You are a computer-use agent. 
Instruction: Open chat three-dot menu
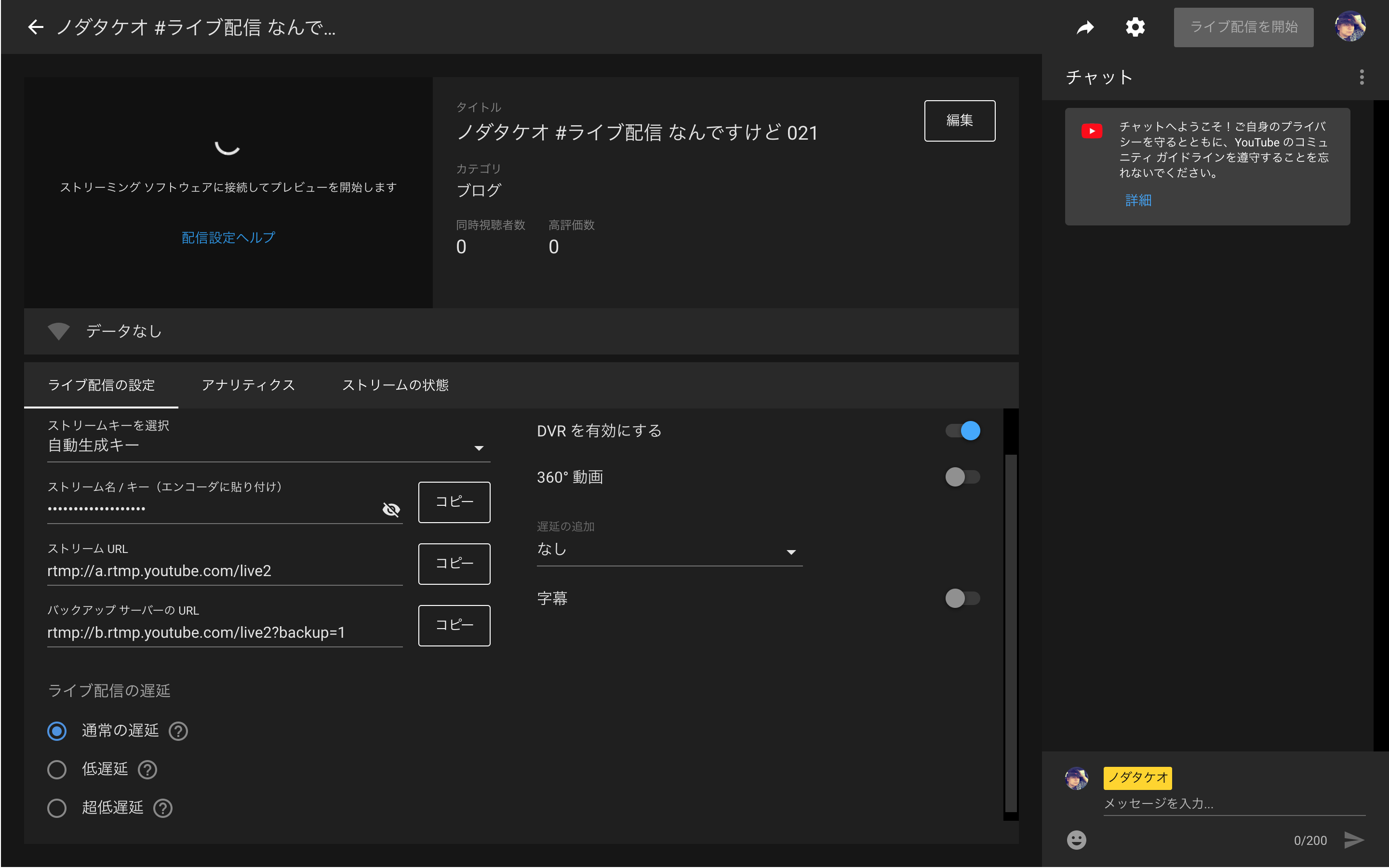[1362, 77]
